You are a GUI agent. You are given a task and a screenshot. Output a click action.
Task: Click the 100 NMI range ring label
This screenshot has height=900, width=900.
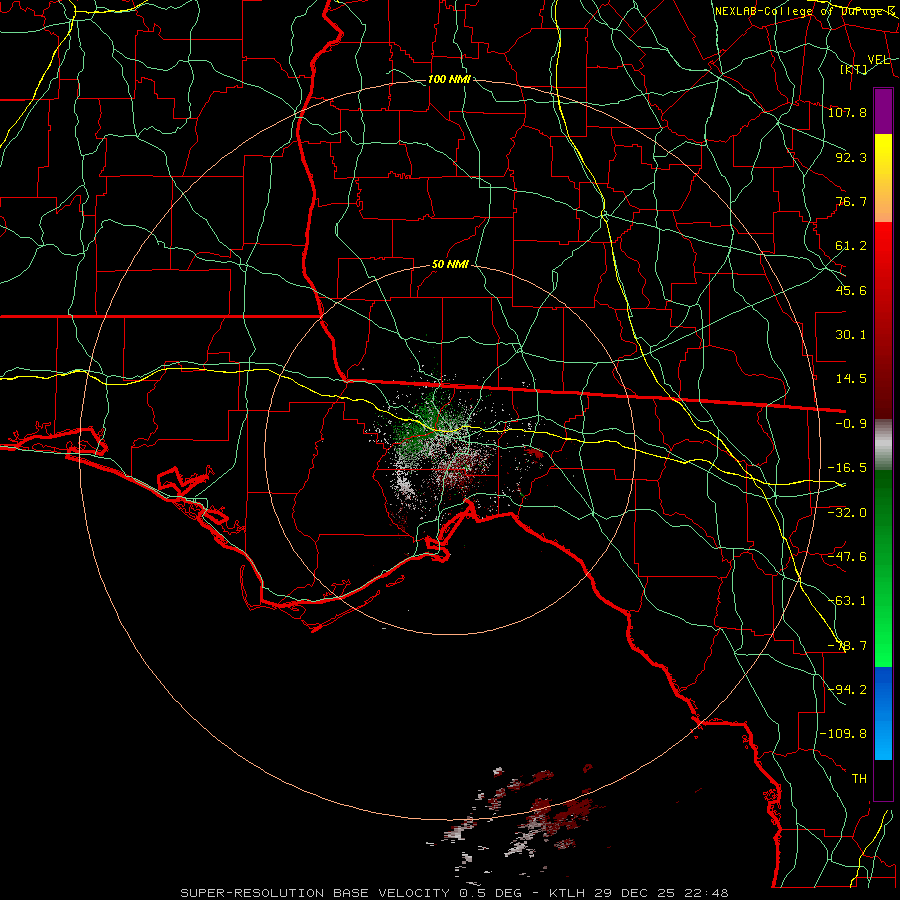pos(449,79)
